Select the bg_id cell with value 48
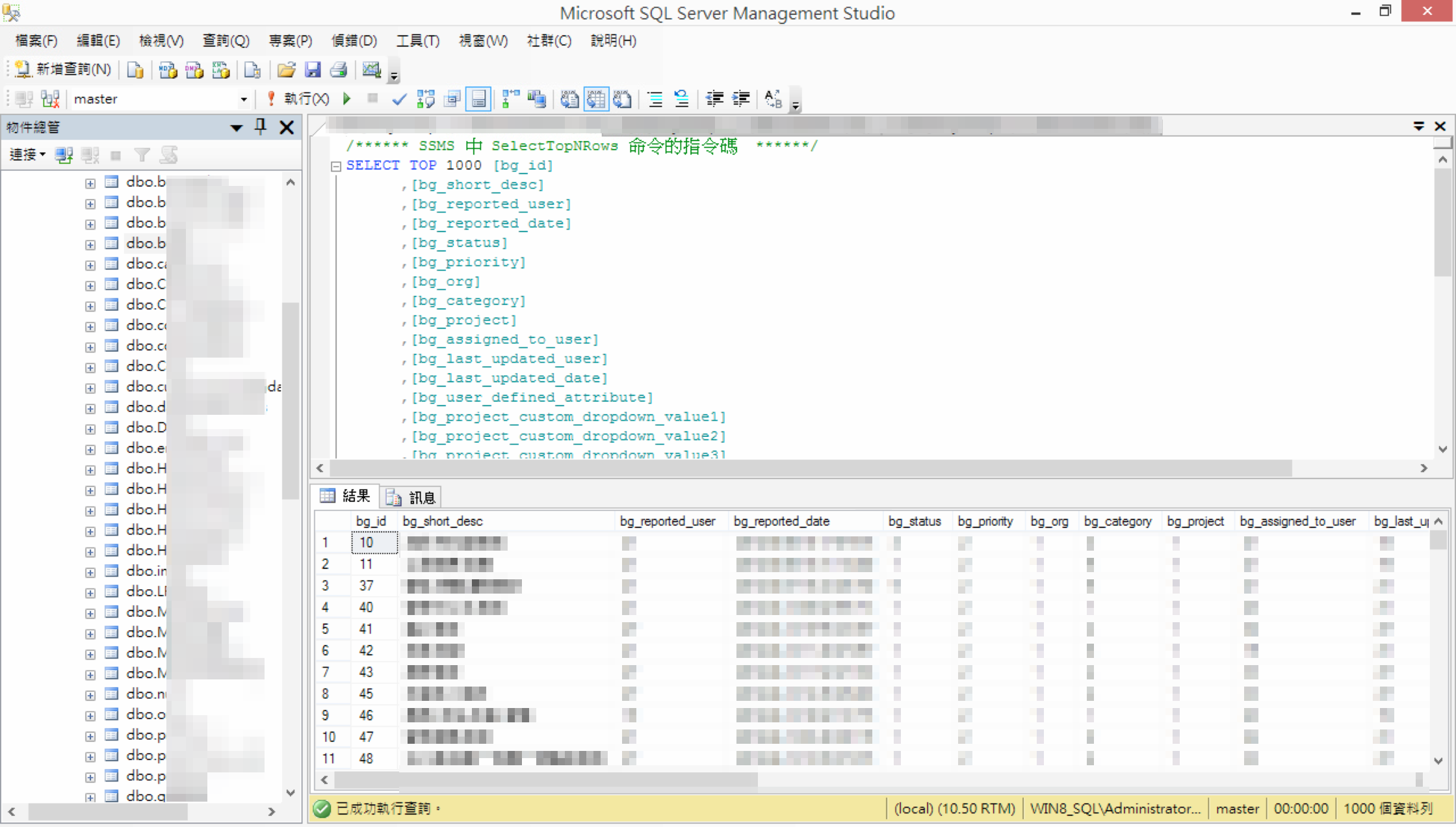The width and height of the screenshot is (1456, 827). point(374,759)
